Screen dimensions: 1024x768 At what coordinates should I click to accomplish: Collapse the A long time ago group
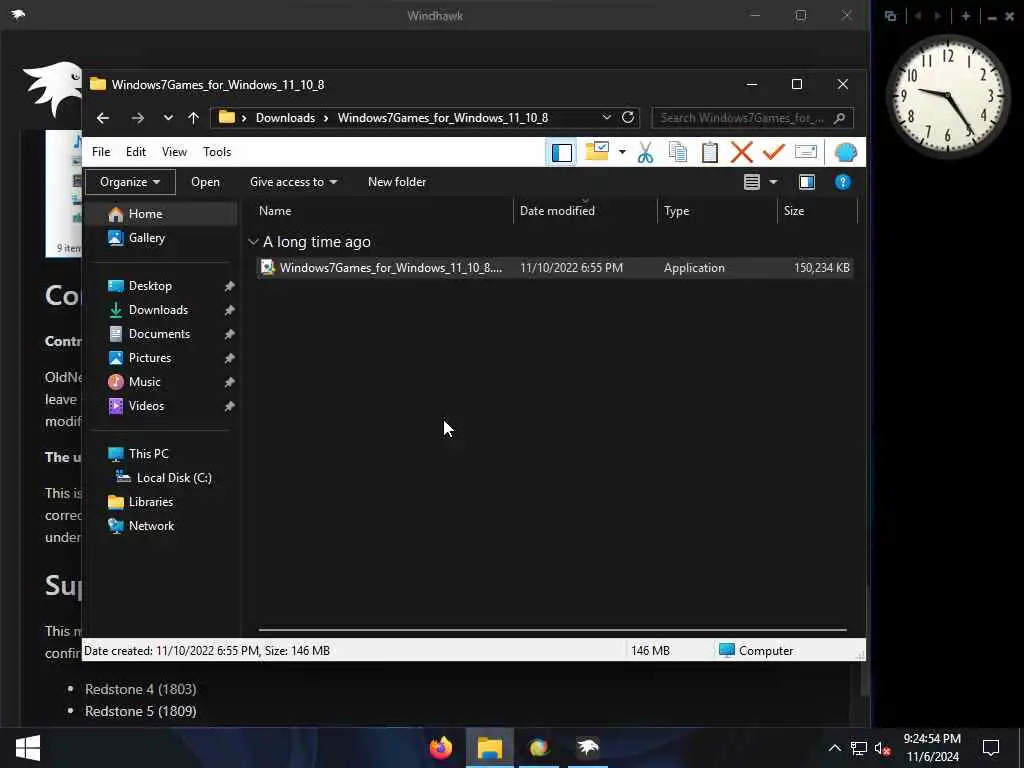[x=253, y=242]
